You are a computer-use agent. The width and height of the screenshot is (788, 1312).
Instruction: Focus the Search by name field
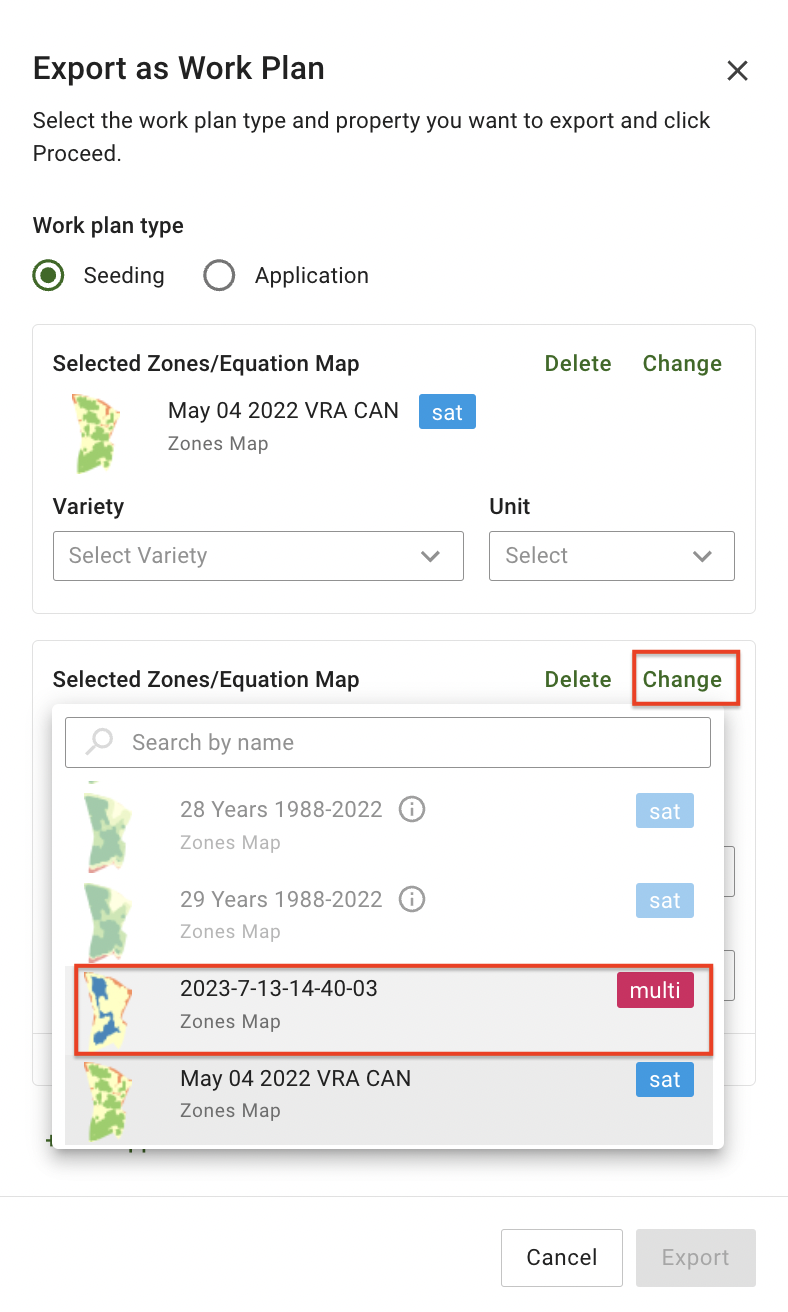(400, 742)
